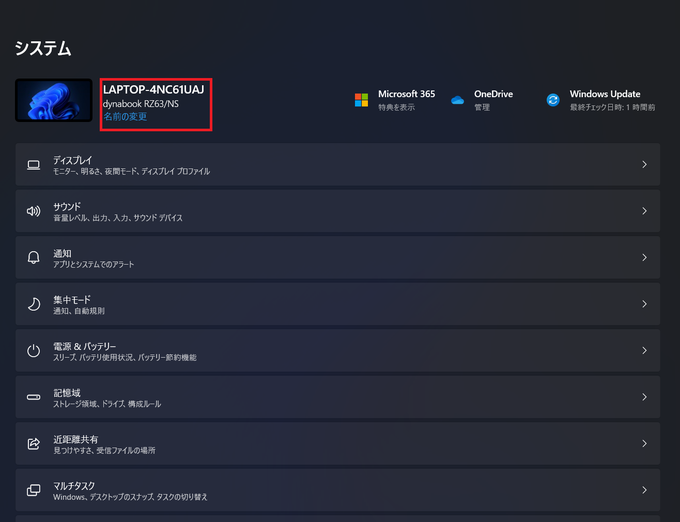Click the Nearby sharing icon

tap(33, 444)
